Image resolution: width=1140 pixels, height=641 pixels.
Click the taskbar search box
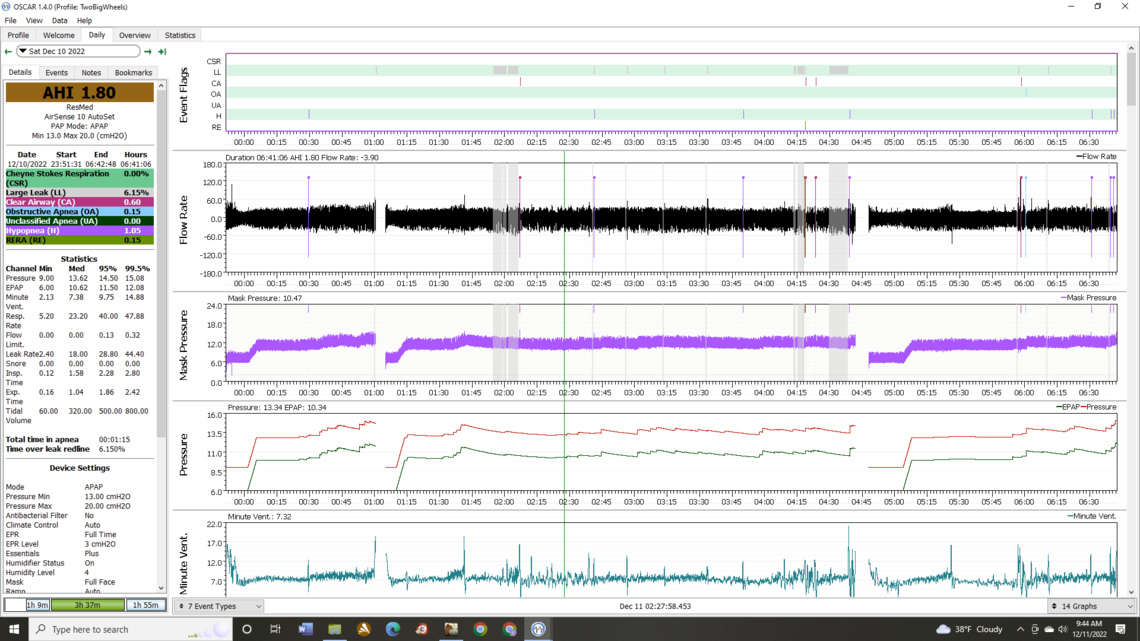click(130, 629)
